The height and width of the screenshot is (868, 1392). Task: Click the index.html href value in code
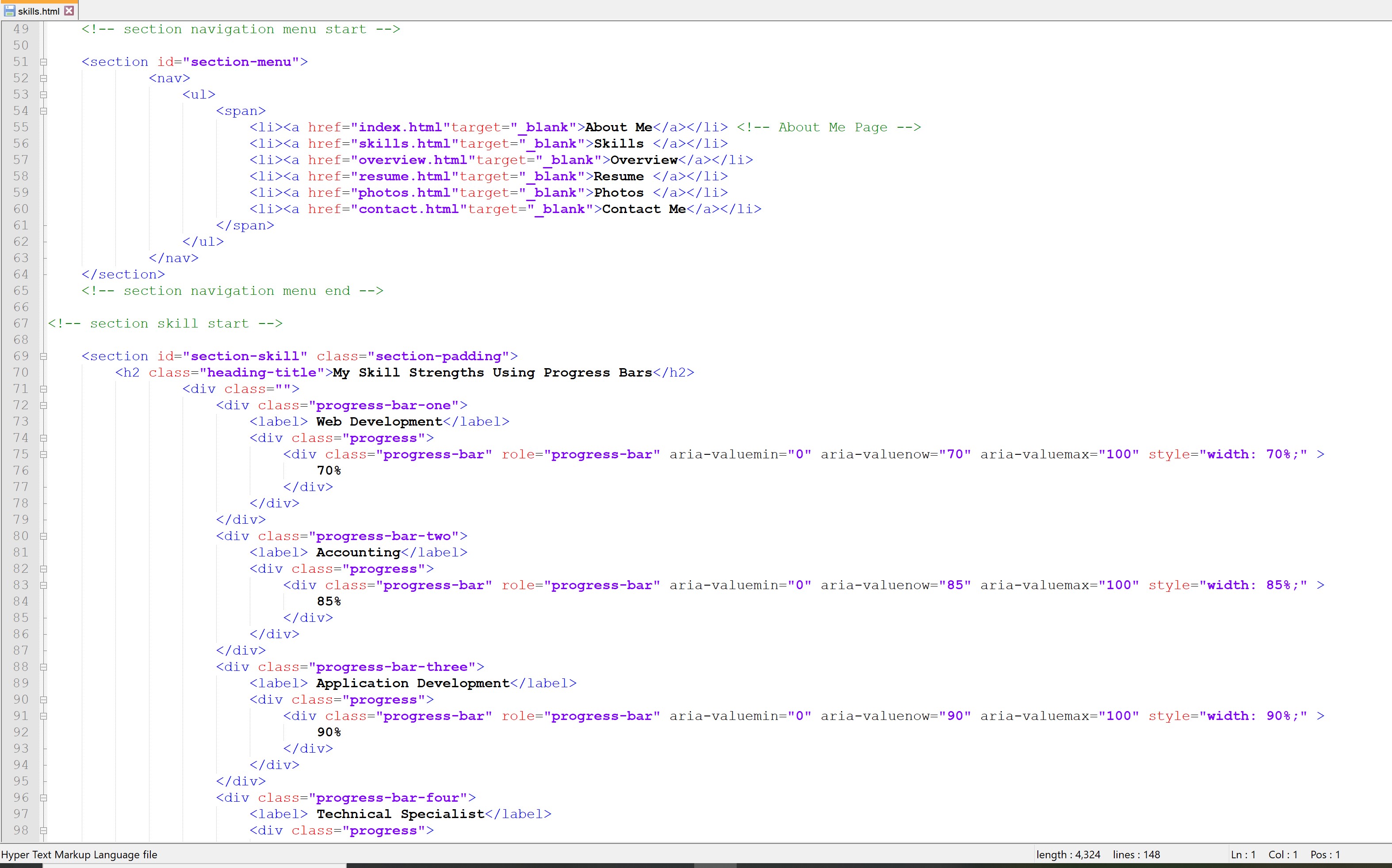[400, 127]
